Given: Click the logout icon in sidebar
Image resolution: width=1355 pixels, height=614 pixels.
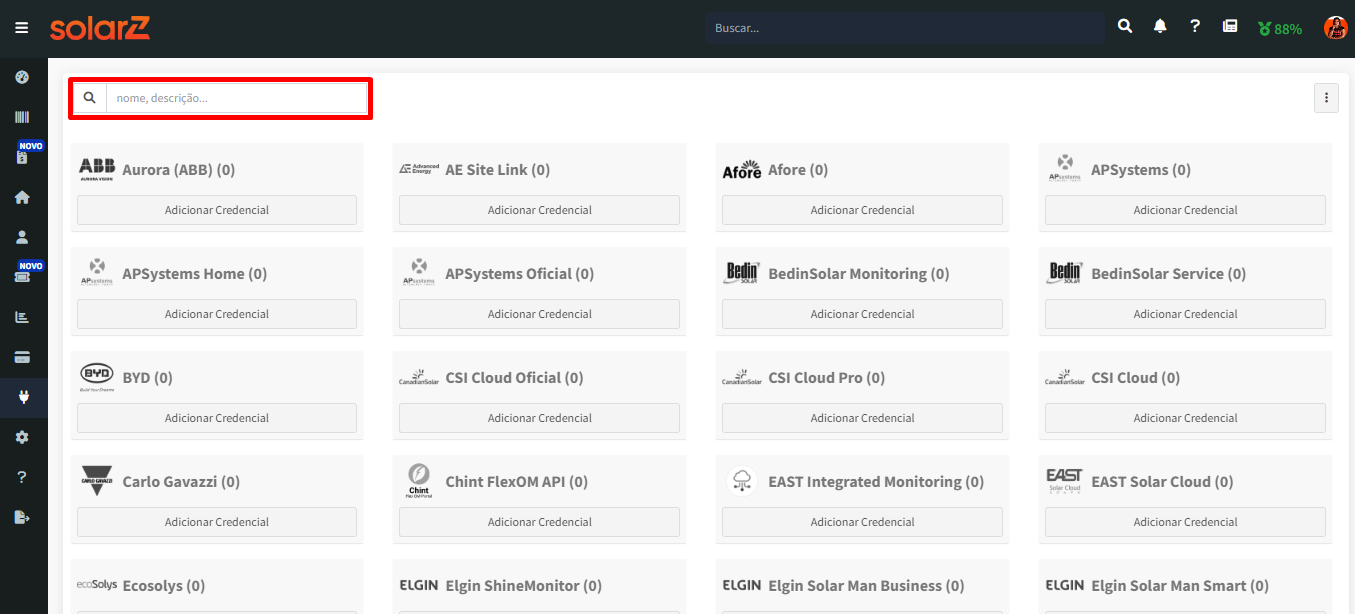Looking at the screenshot, I should [22, 517].
